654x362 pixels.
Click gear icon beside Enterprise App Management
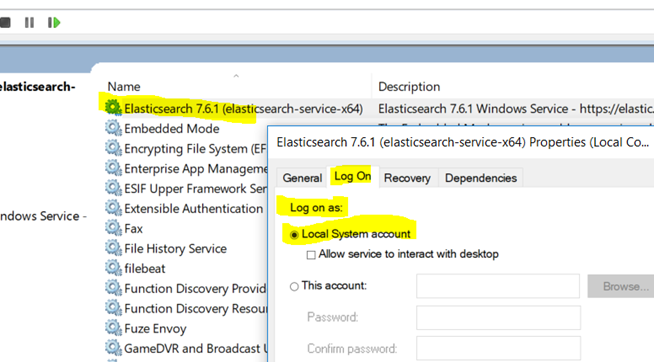[x=113, y=168]
